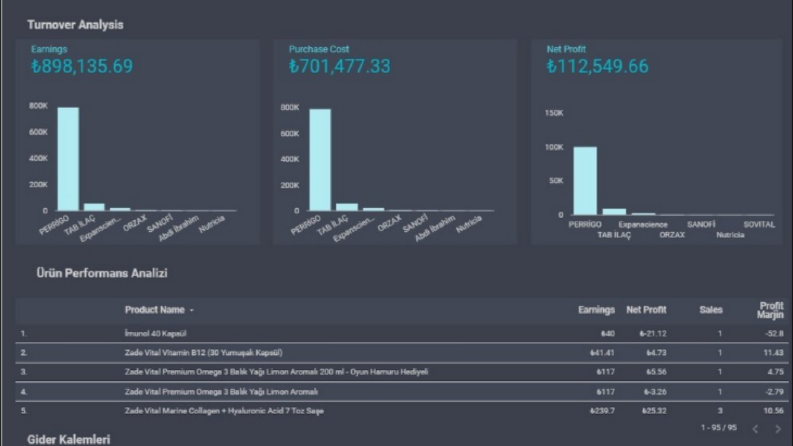This screenshot has width=793, height=446.
Task: Click the ₺-21.12 net profit cell
Action: [653, 334]
